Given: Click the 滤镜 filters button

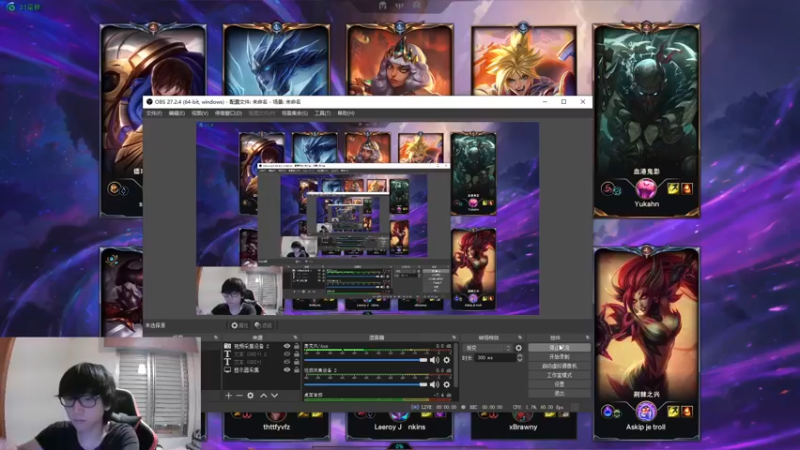Looking at the screenshot, I should pyautogui.click(x=263, y=326).
